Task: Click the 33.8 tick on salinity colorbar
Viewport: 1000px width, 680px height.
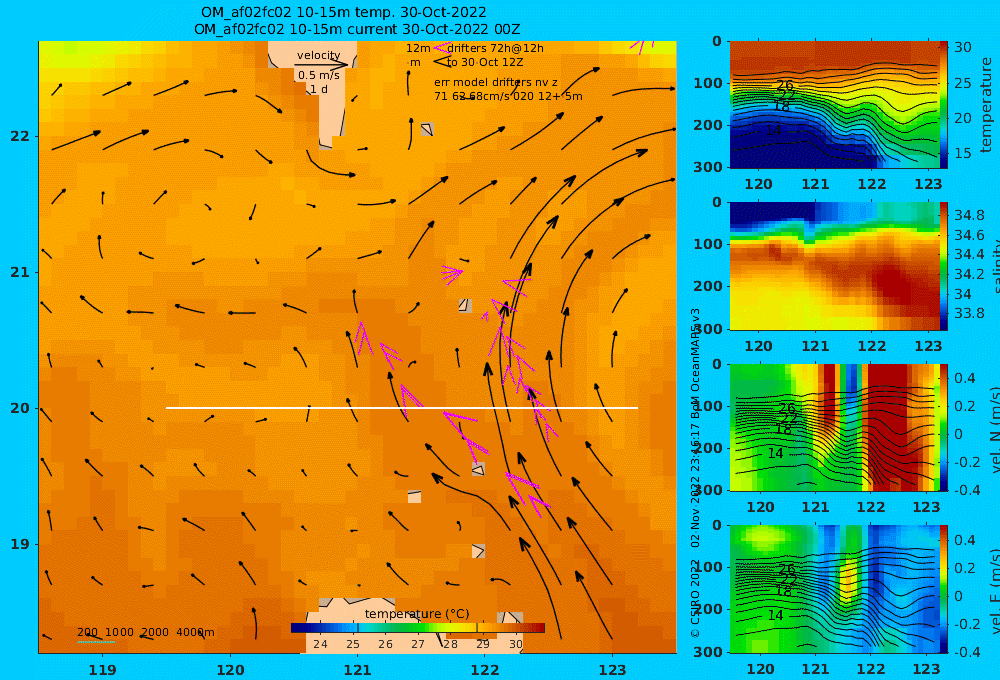Action: tap(969, 313)
